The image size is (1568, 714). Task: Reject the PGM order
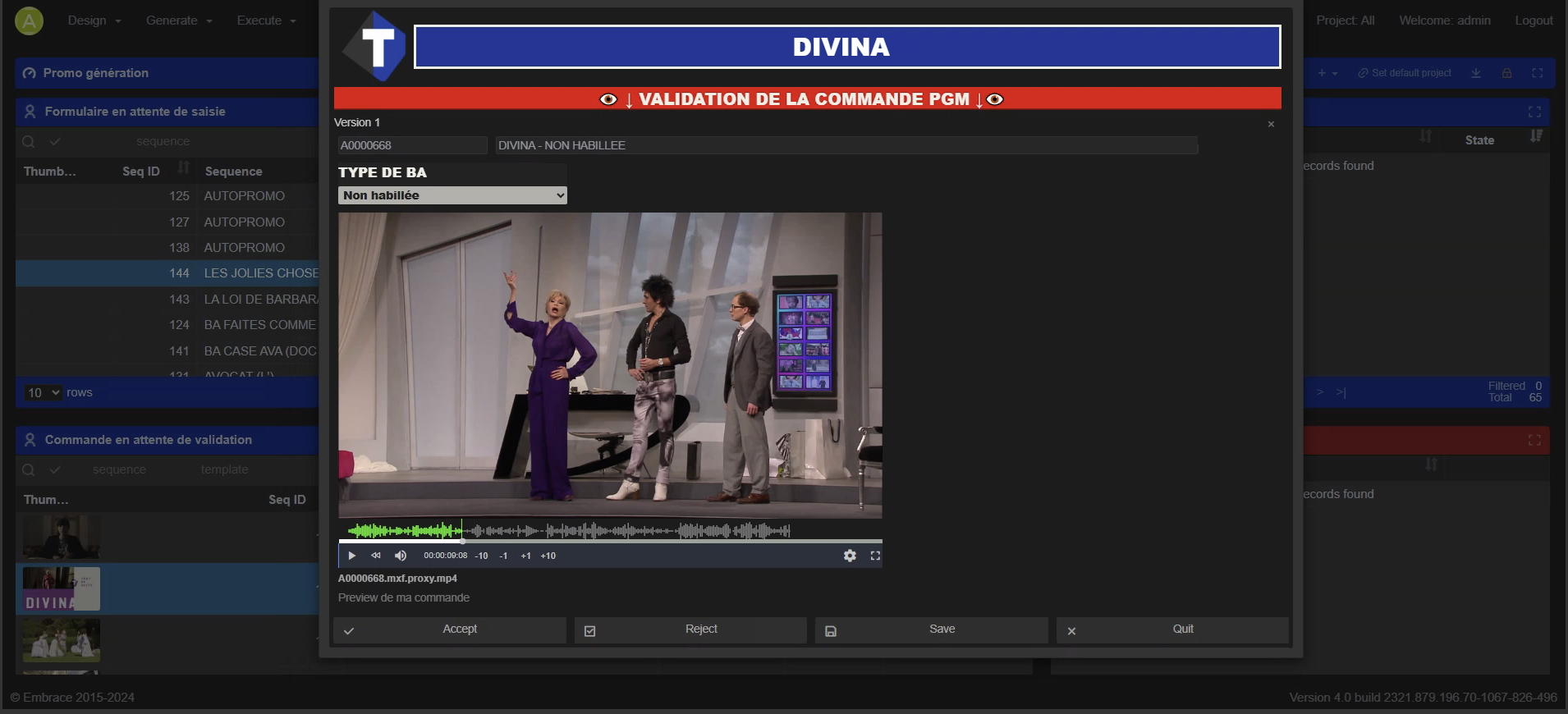click(690, 629)
